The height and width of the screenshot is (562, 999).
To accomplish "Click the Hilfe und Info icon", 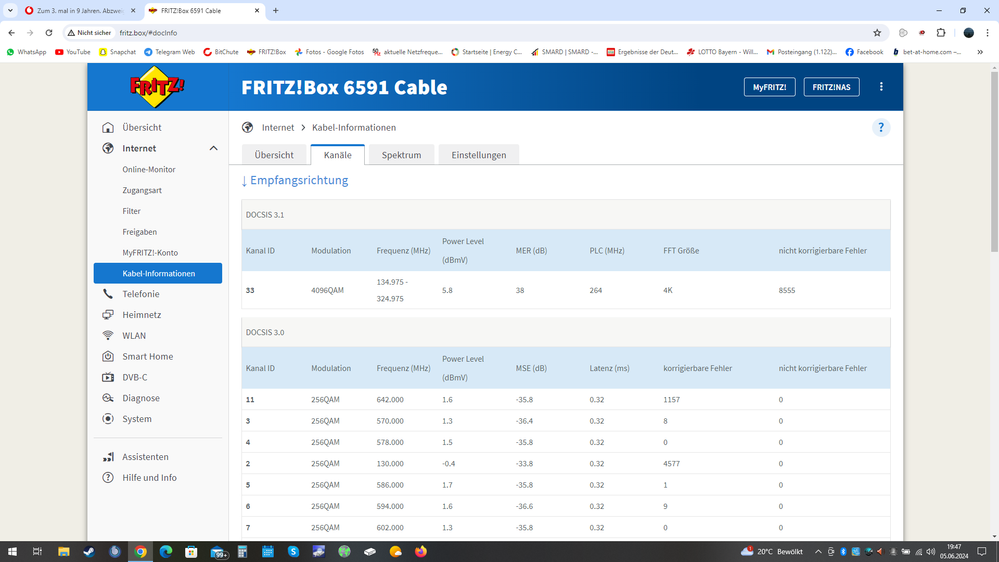I will 108,477.
